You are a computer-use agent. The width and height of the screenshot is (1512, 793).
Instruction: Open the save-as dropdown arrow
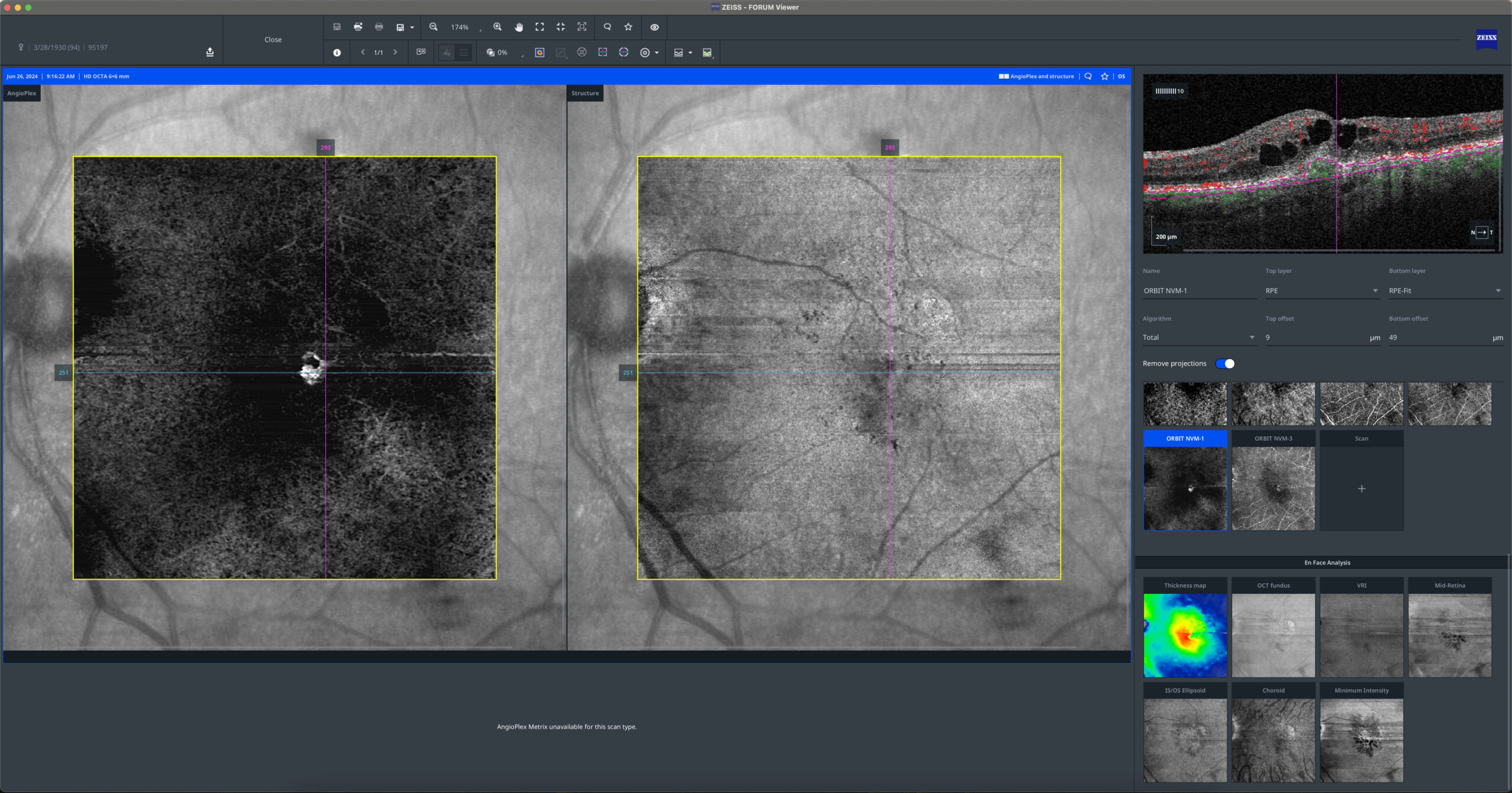click(x=412, y=28)
